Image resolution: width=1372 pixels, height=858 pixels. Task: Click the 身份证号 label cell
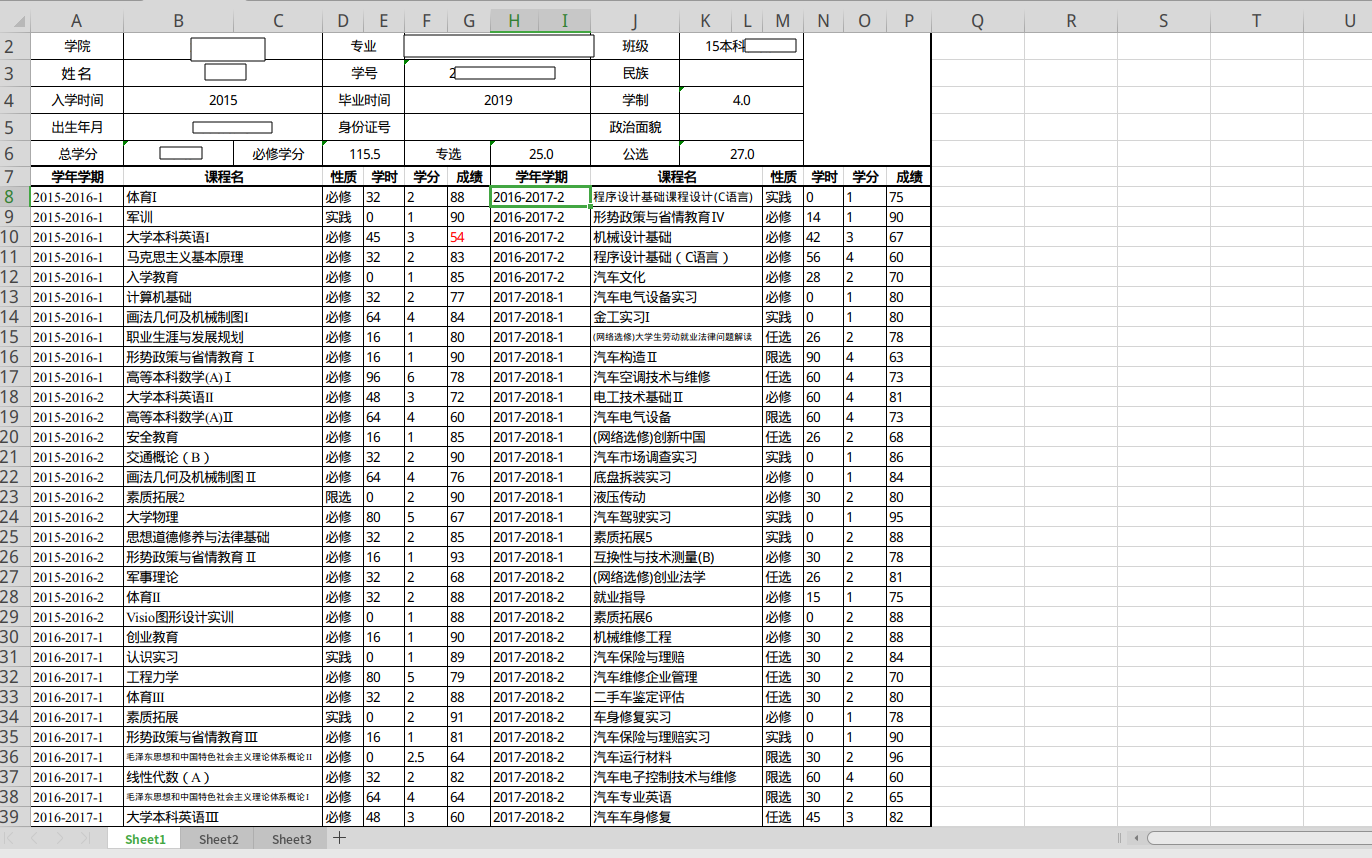(363, 127)
